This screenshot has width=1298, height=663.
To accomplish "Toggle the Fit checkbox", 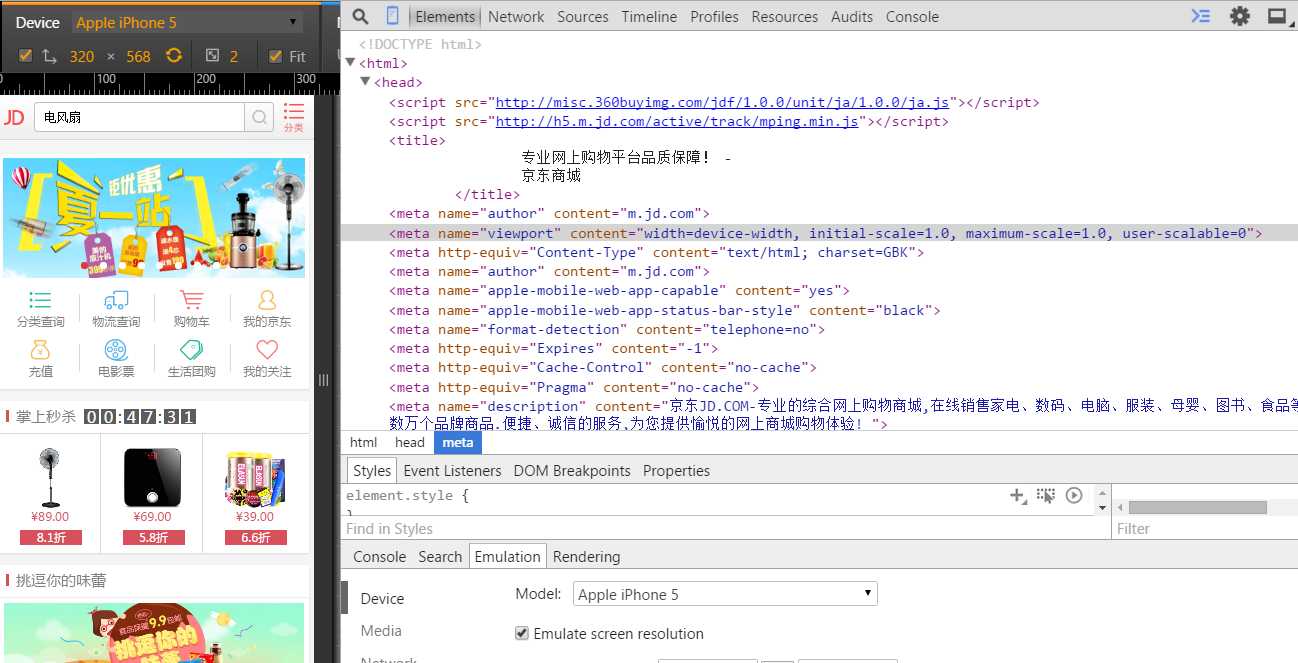I will [276, 56].
